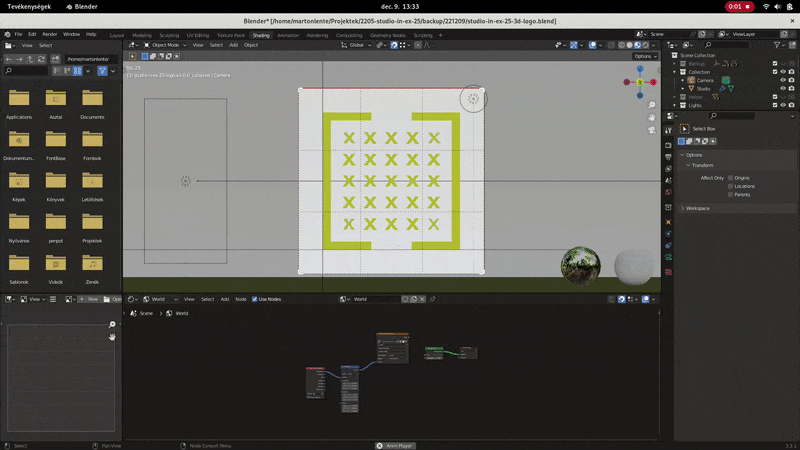Screen dimensions: 800x450
Task: Click the viewport pan hand gizmo
Action: pyautogui.click(x=652, y=117)
